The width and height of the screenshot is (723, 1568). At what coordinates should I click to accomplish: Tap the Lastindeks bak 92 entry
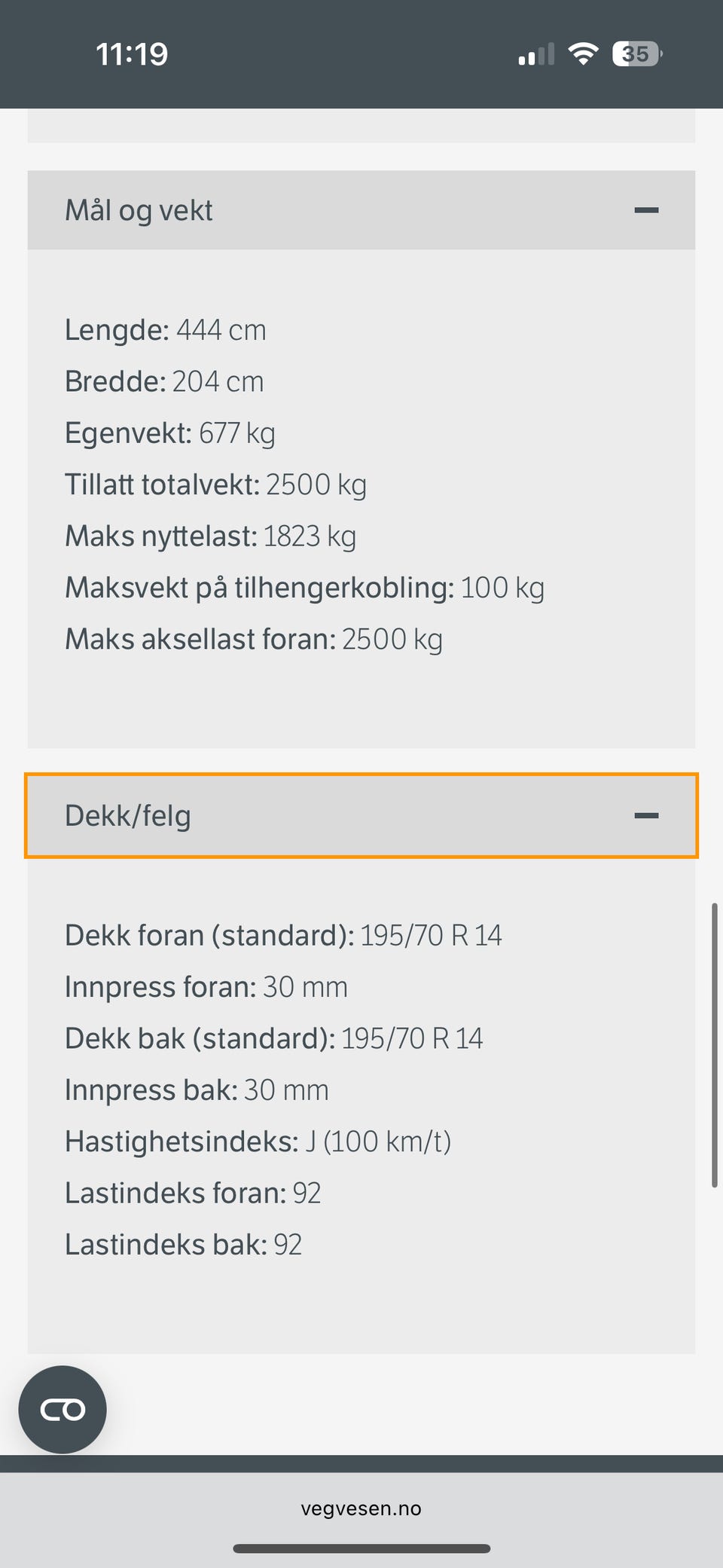183,1244
